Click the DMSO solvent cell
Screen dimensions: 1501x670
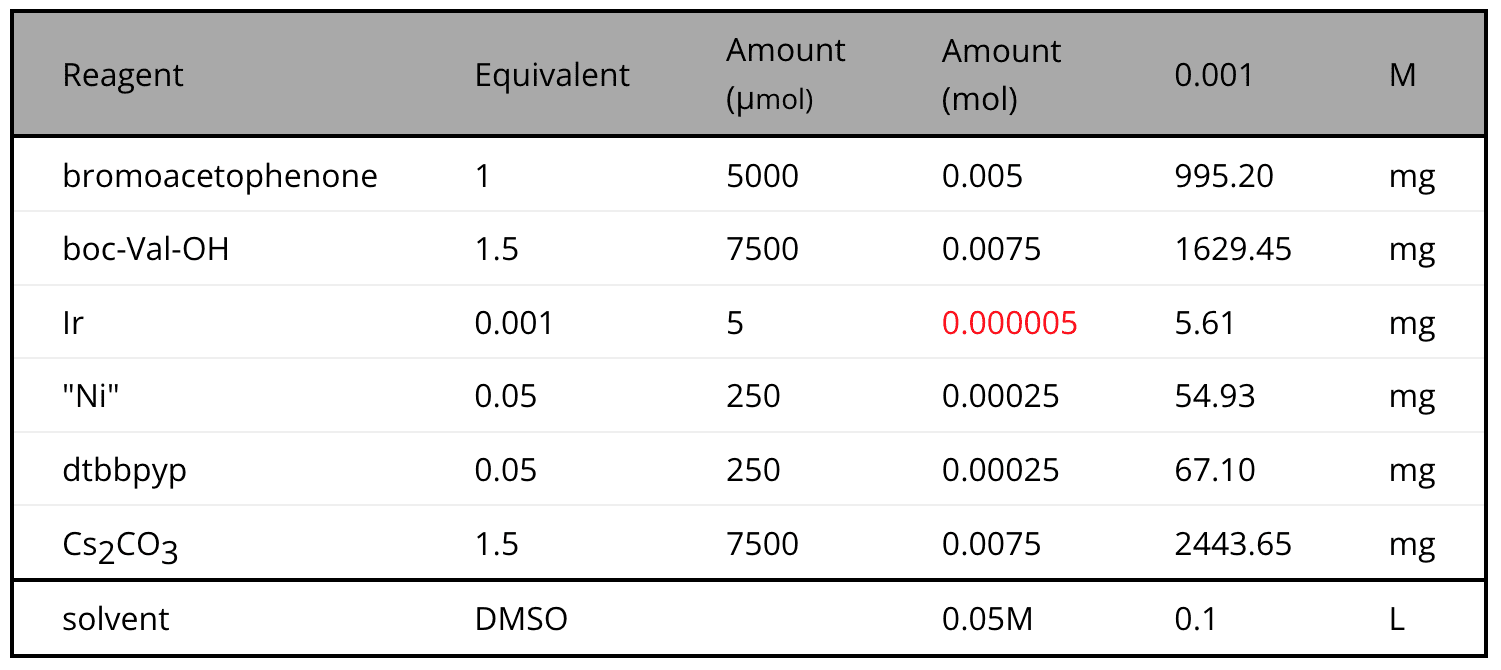tap(521, 619)
